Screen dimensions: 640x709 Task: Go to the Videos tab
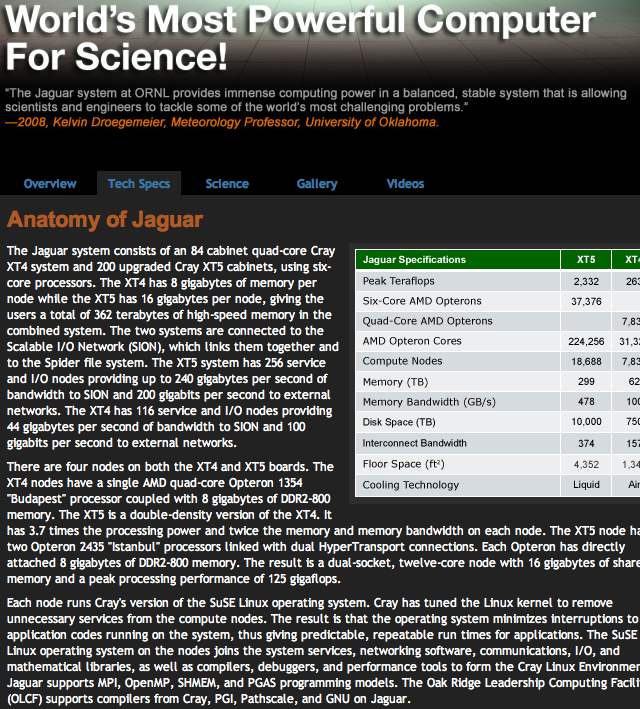[x=405, y=184]
